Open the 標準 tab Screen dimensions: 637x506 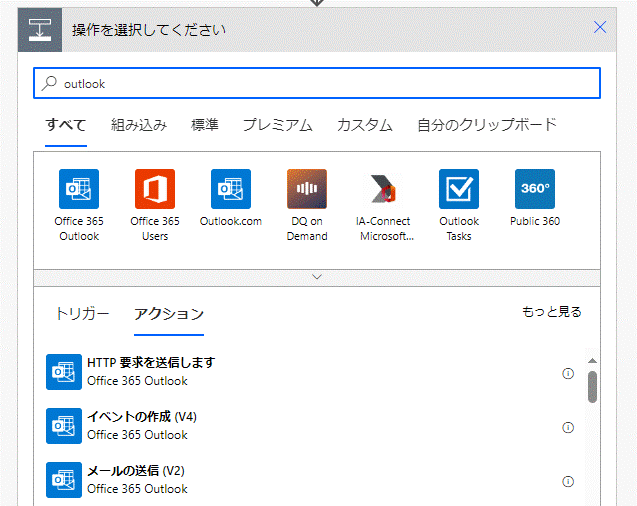205,125
